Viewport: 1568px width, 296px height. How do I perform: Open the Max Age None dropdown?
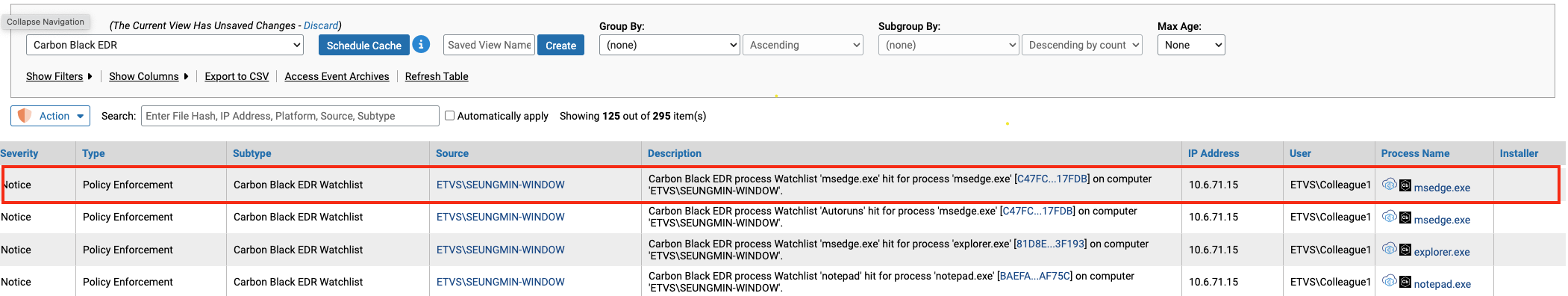[x=1191, y=45]
